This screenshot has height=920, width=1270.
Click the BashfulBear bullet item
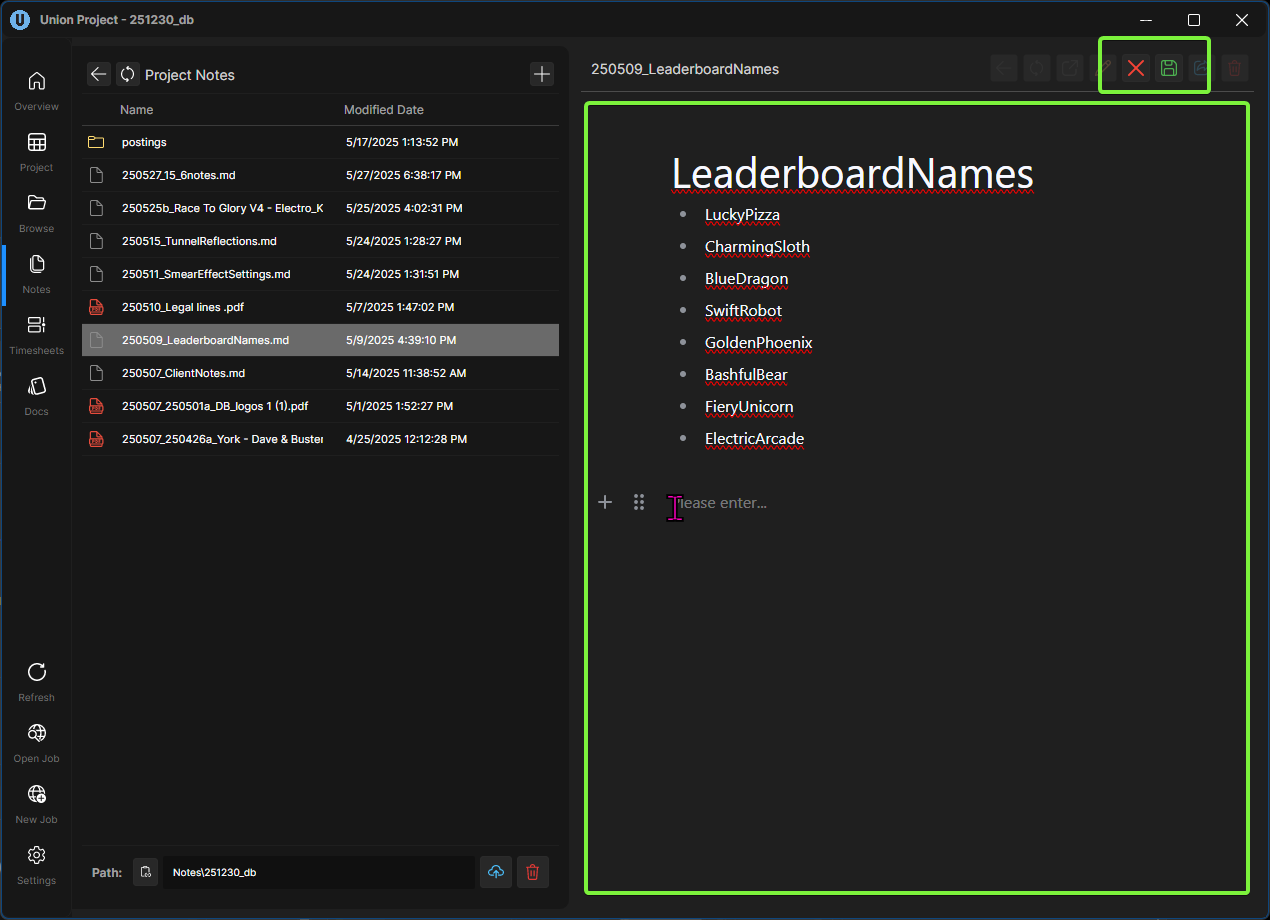(746, 375)
